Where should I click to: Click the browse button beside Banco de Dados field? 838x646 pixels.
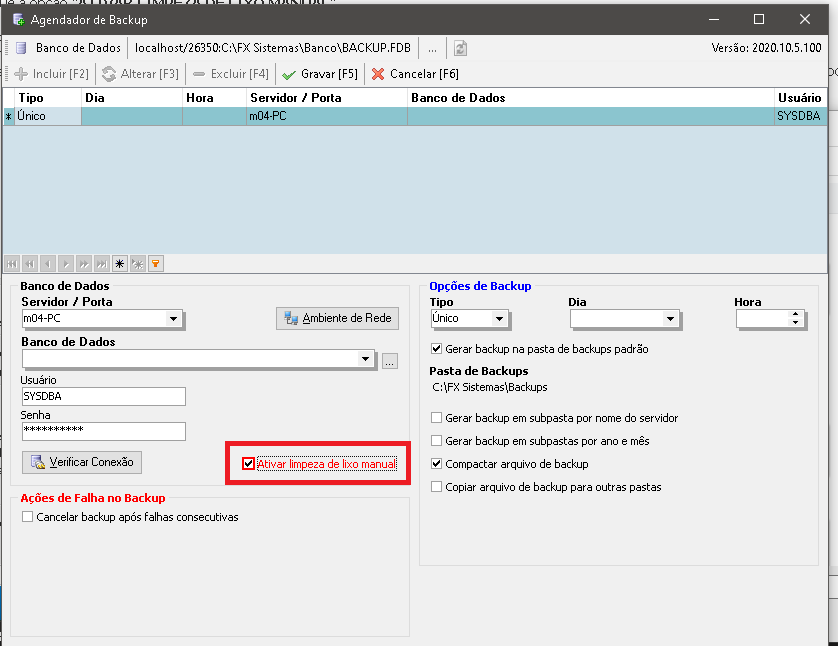click(x=390, y=360)
